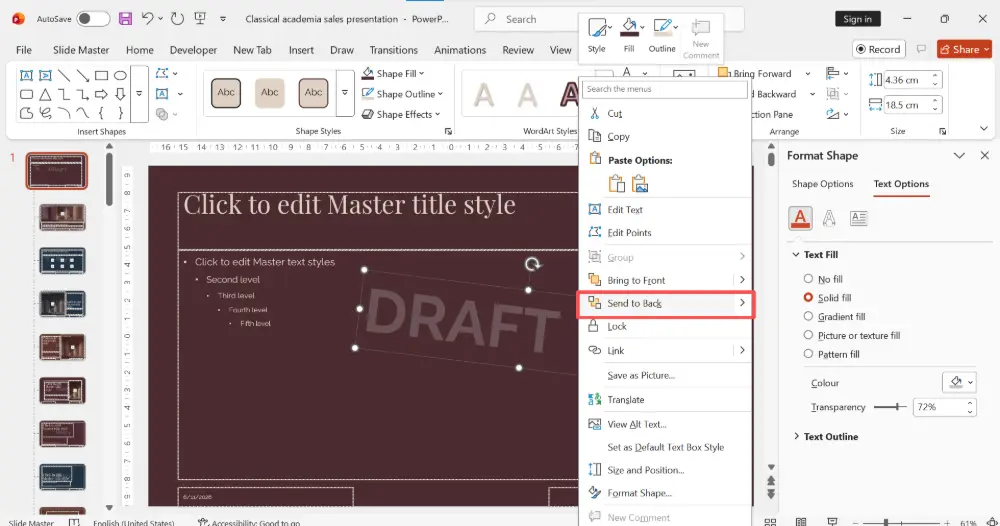Select the Isosceles Triangle shape
This screenshot has width=1000, height=526.
[x=45, y=94]
